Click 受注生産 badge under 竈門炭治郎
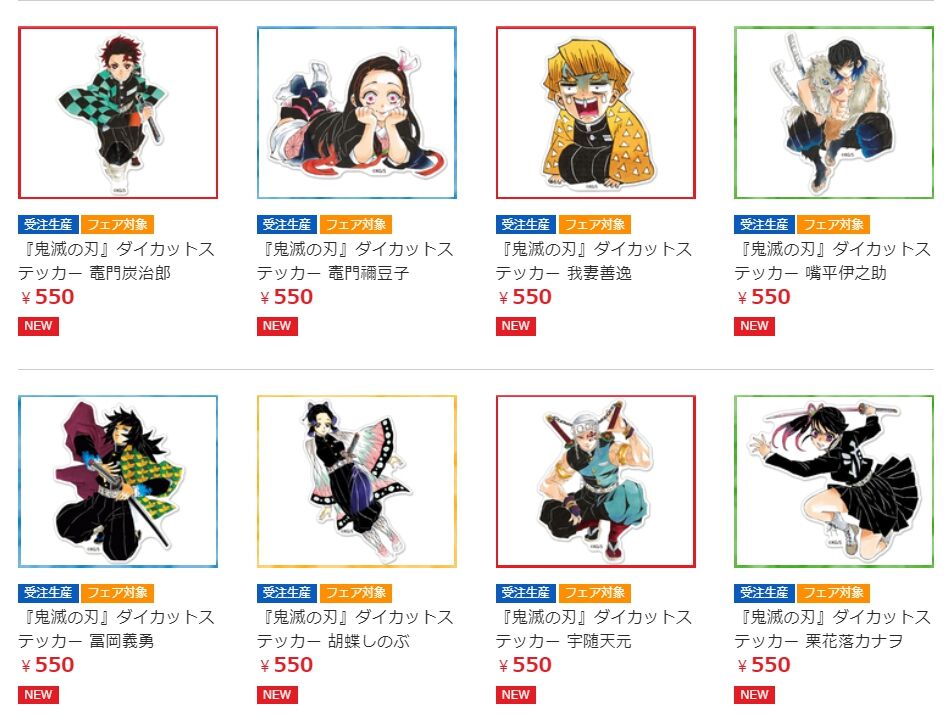 click(48, 224)
